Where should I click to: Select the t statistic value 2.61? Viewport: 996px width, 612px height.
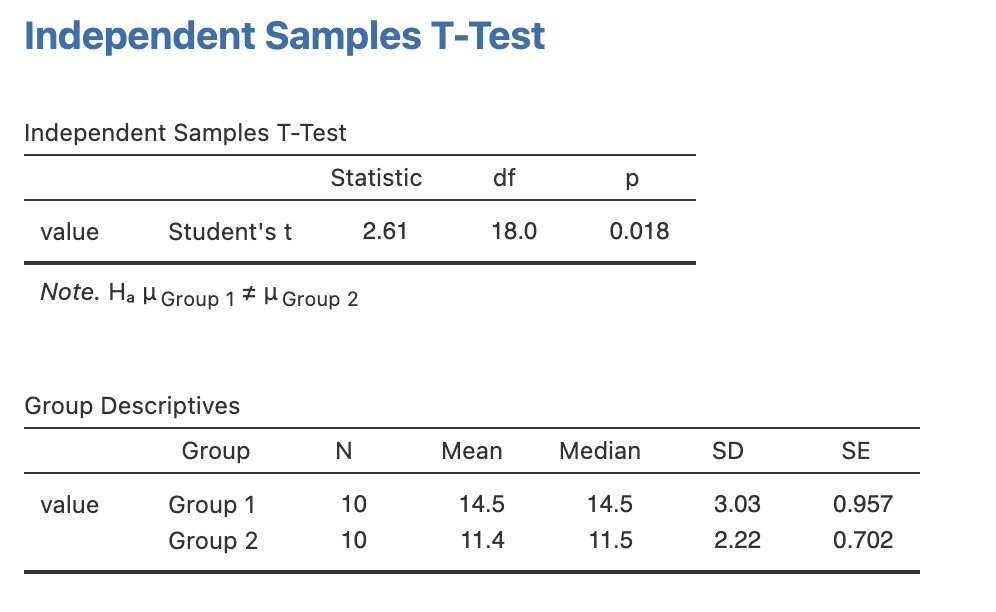pyautogui.click(x=385, y=232)
